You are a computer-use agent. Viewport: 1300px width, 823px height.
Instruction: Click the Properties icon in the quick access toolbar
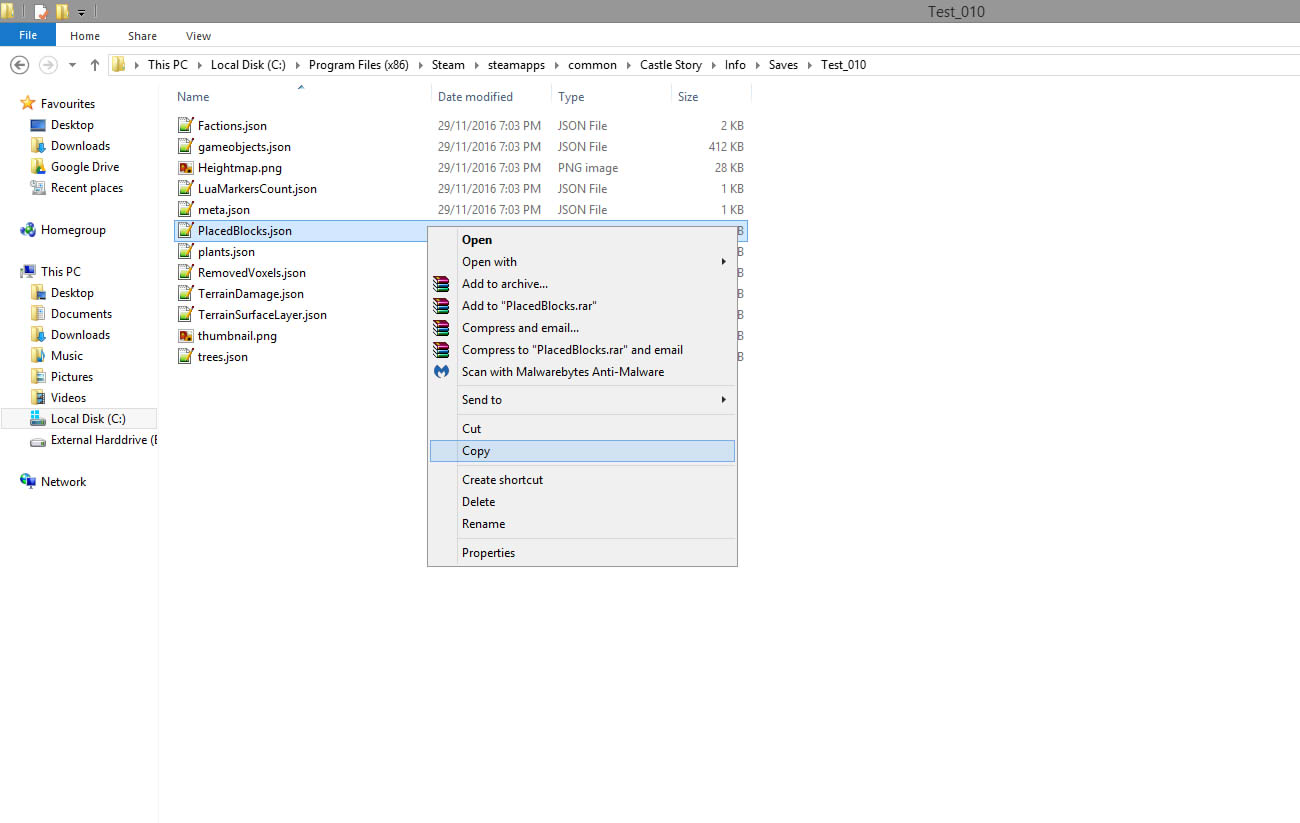point(41,12)
